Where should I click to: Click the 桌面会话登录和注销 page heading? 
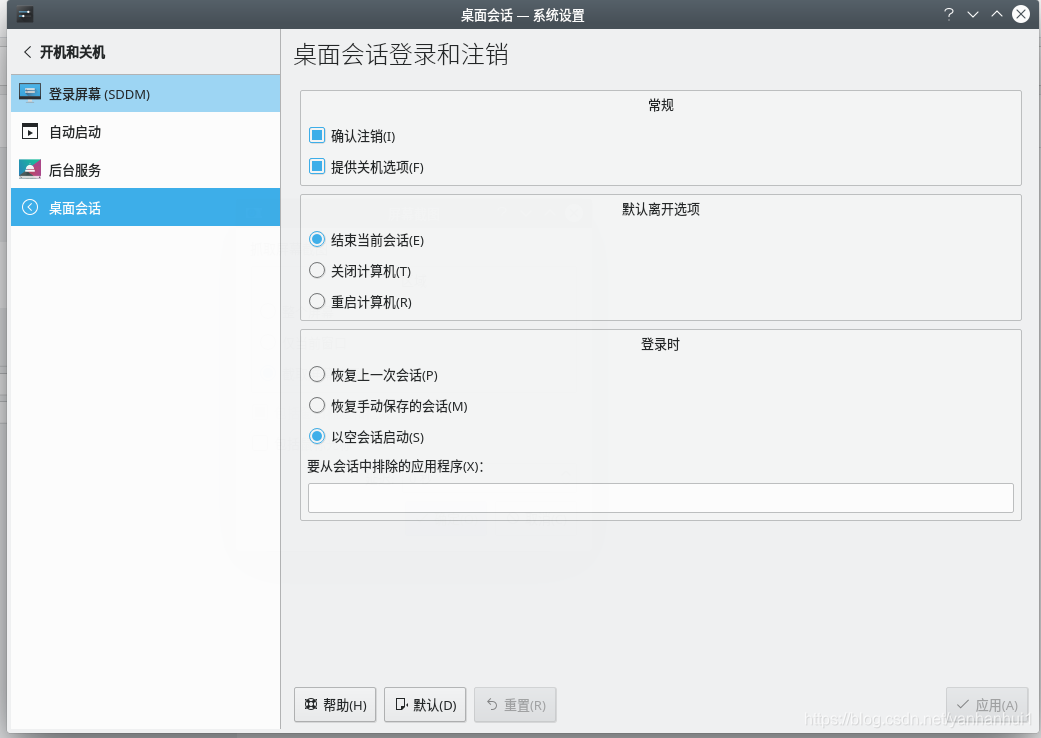point(401,54)
